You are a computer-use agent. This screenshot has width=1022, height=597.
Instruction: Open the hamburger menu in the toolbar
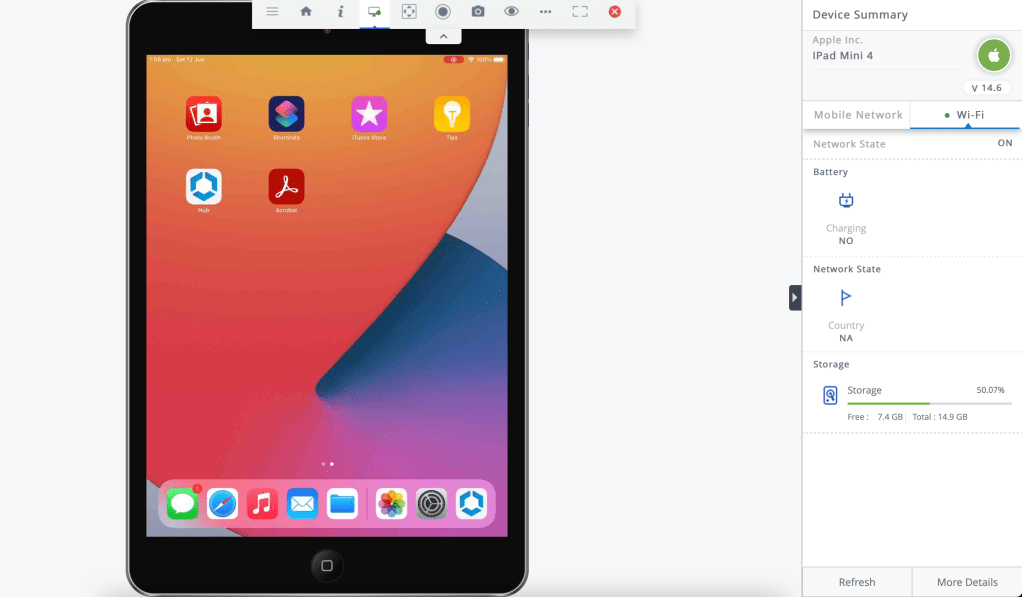pyautogui.click(x=272, y=12)
